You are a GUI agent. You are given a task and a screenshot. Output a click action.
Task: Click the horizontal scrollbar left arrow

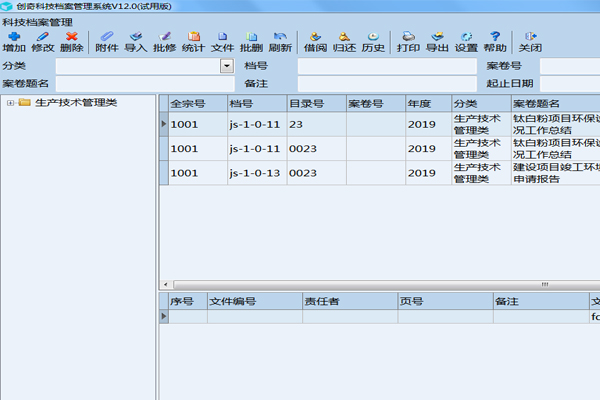[x=165, y=285]
